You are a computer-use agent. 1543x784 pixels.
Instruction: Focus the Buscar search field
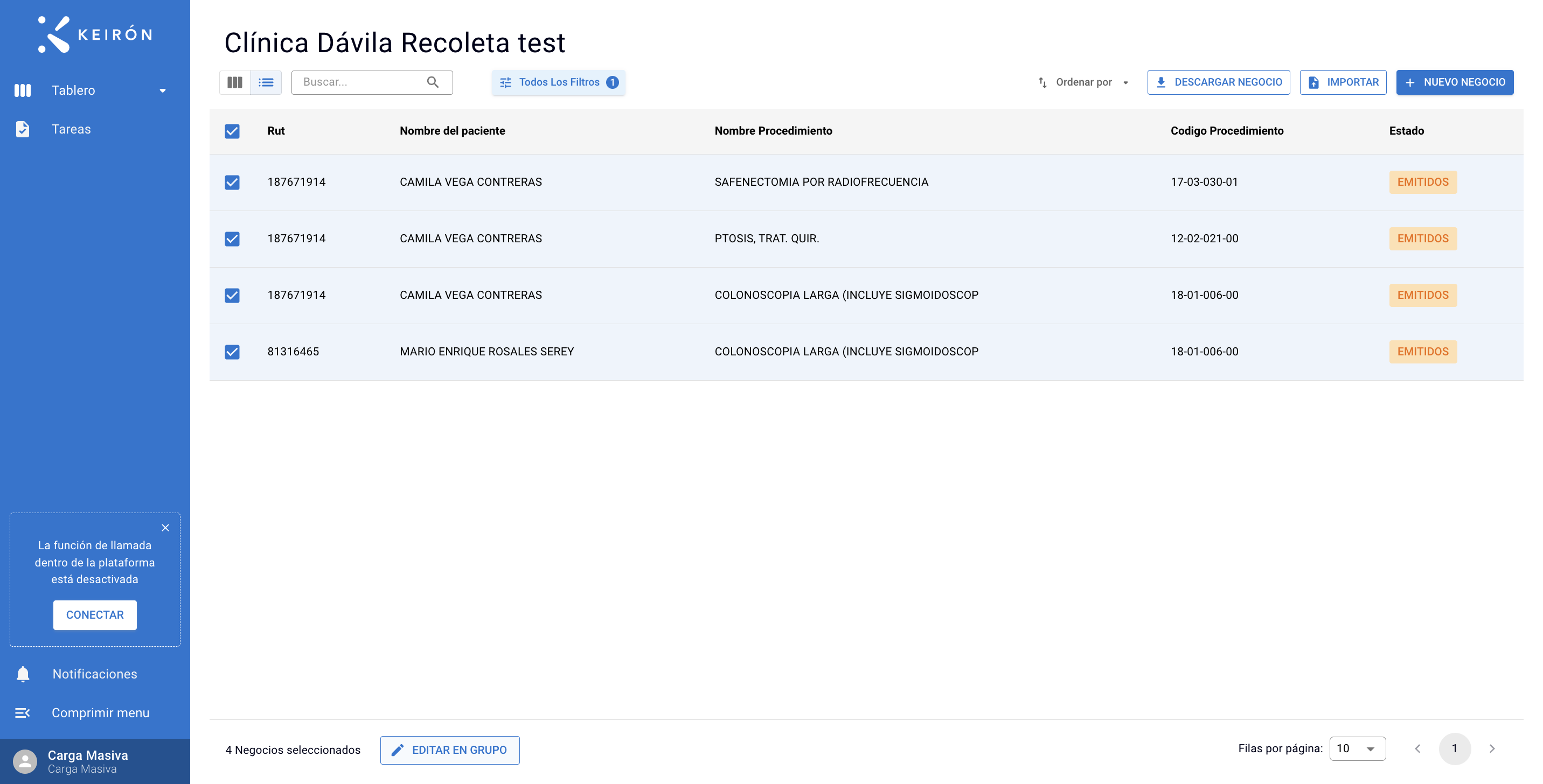click(x=371, y=82)
